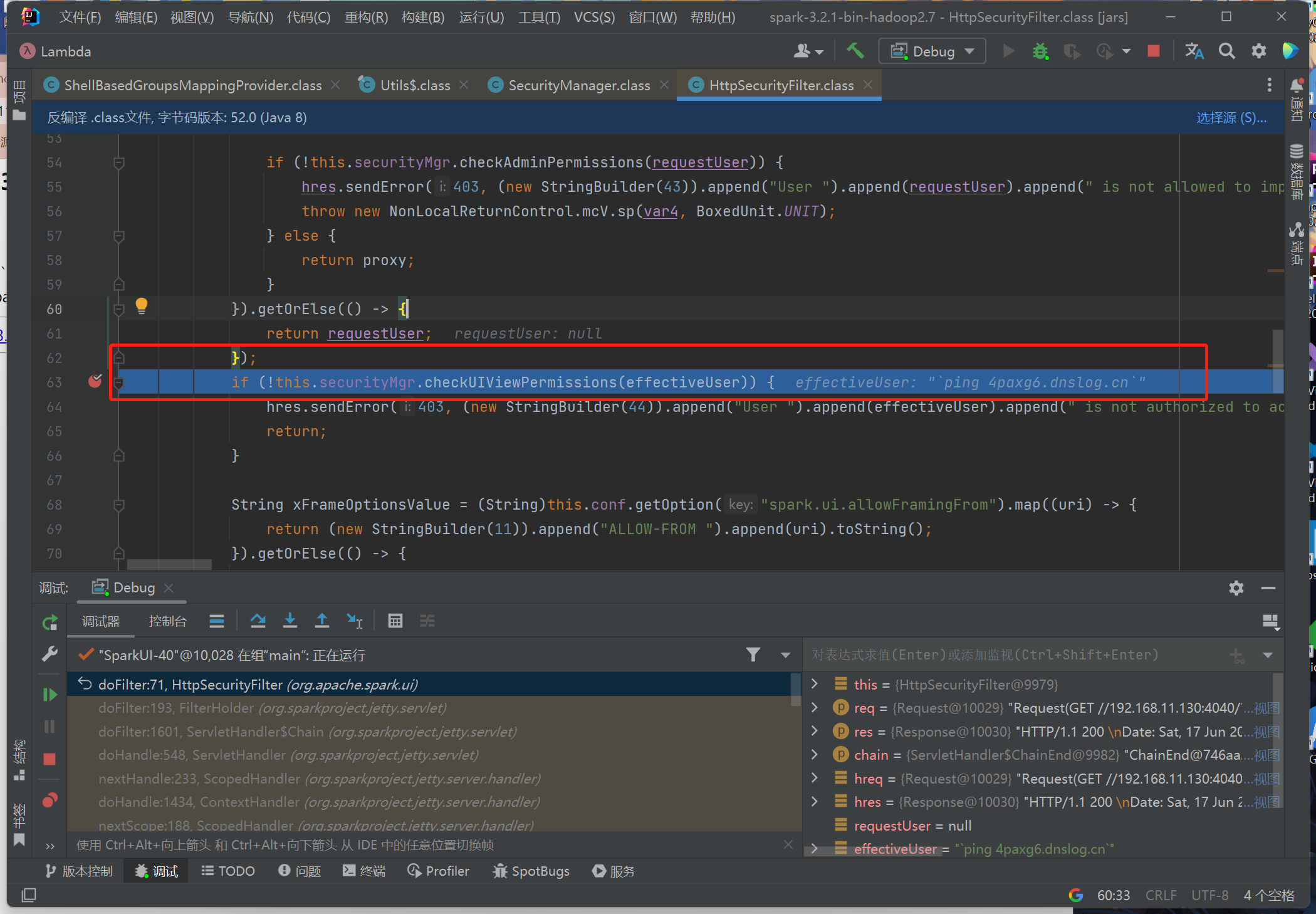
Task: Click the resume program icon
Action: [x=50, y=695]
